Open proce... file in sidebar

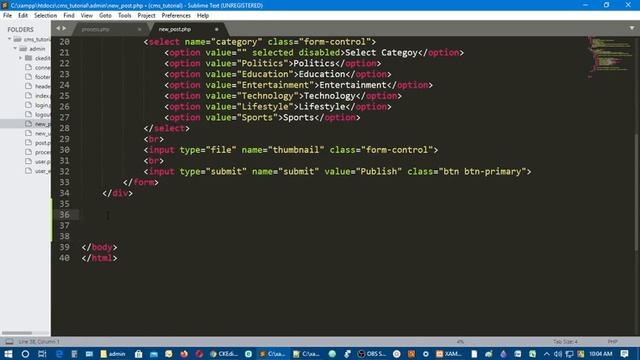click(42, 152)
